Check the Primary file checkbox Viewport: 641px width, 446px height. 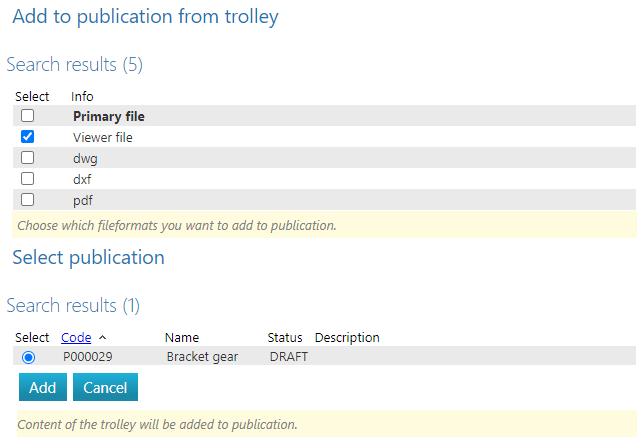point(28,116)
